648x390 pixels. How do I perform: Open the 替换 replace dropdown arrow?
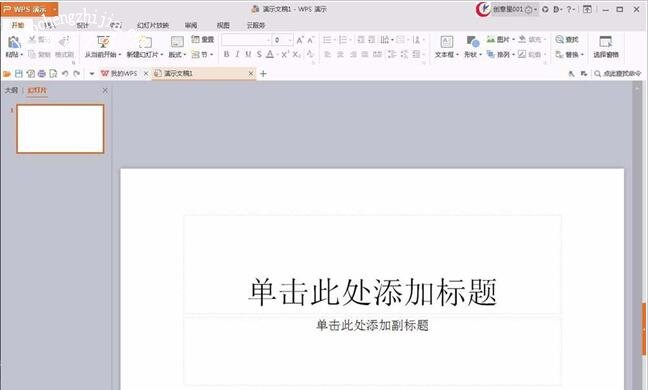[x=581, y=55]
